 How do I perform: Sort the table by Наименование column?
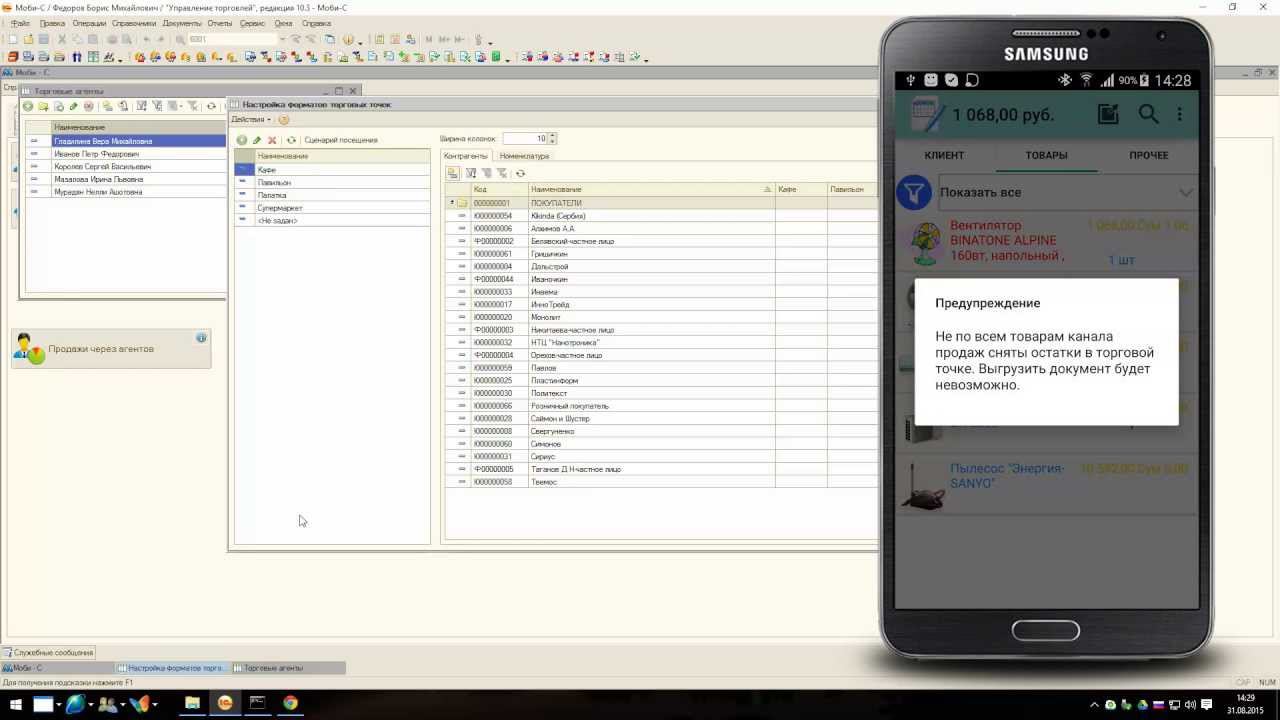coord(651,189)
